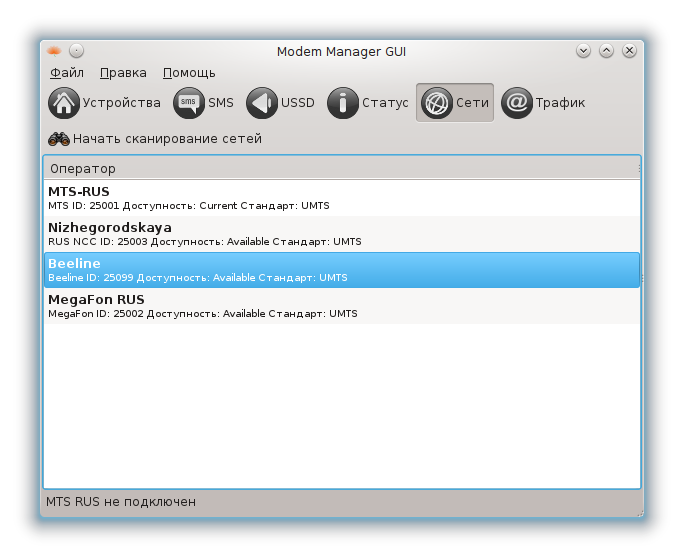The height and width of the screenshot is (557, 684).
Task: Click the round pin button in title bar
Action: tap(76, 51)
